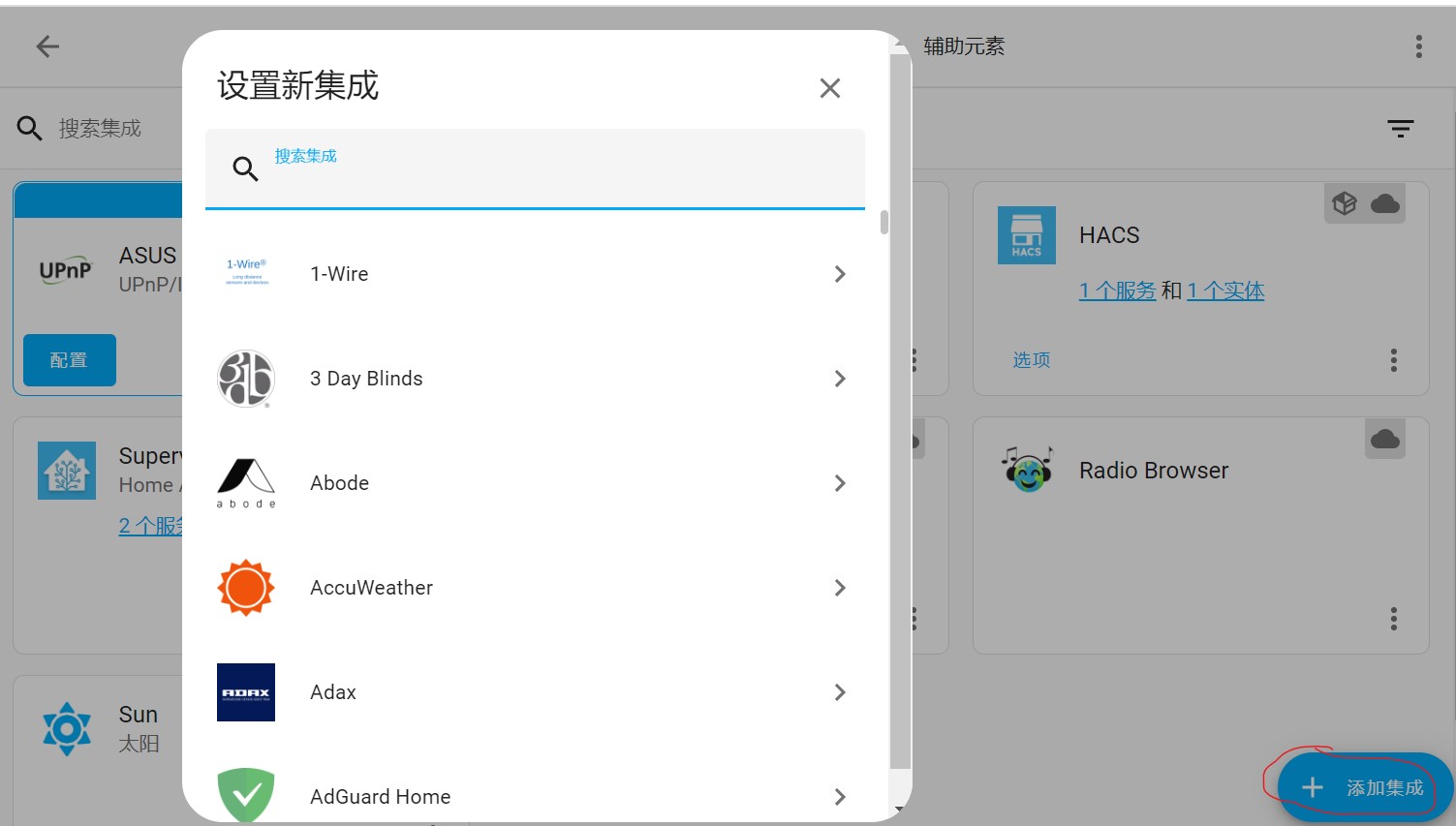Select the Adax integration row

535,692
